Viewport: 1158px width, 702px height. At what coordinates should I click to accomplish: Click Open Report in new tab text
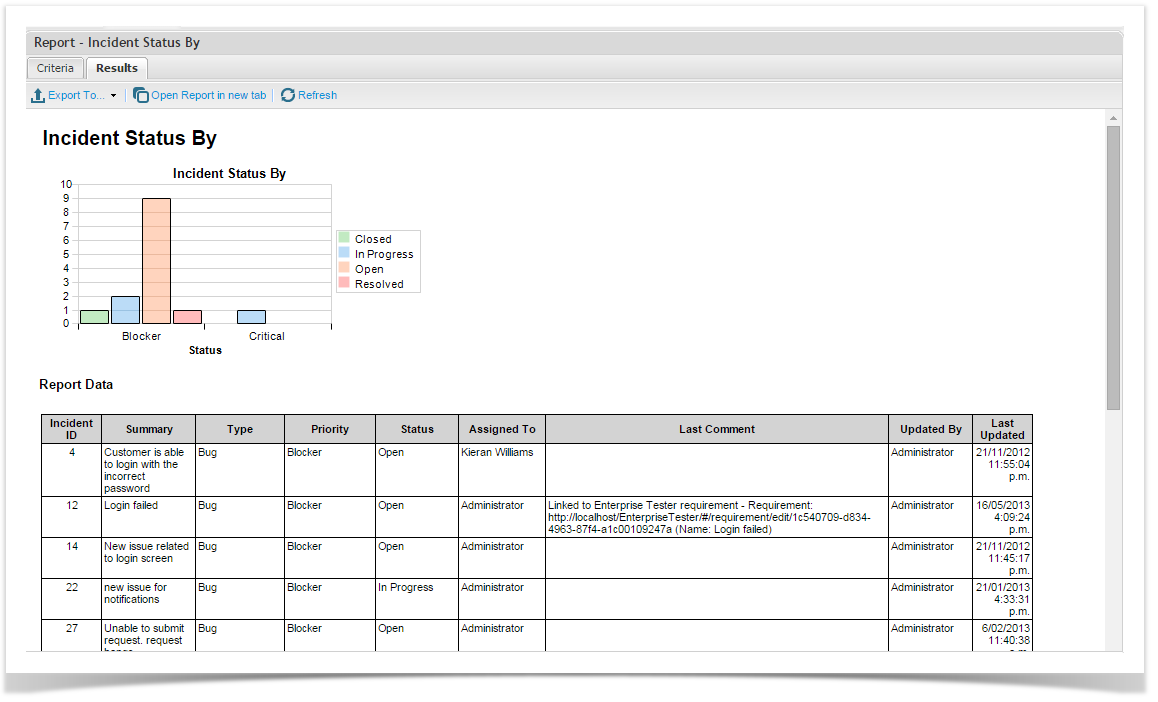click(x=208, y=96)
